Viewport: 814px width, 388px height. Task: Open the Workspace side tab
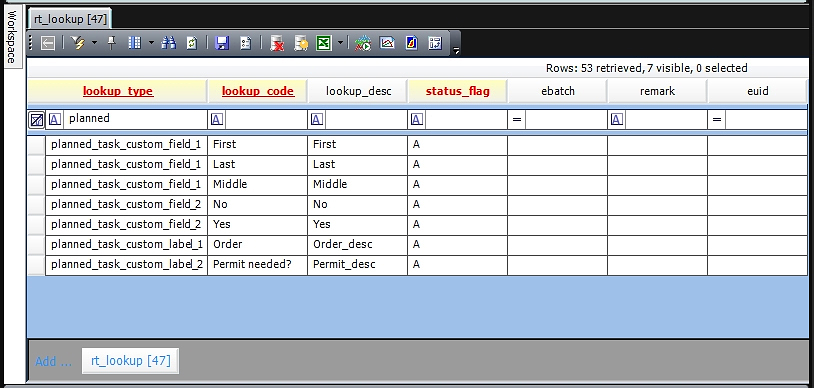coord(12,36)
